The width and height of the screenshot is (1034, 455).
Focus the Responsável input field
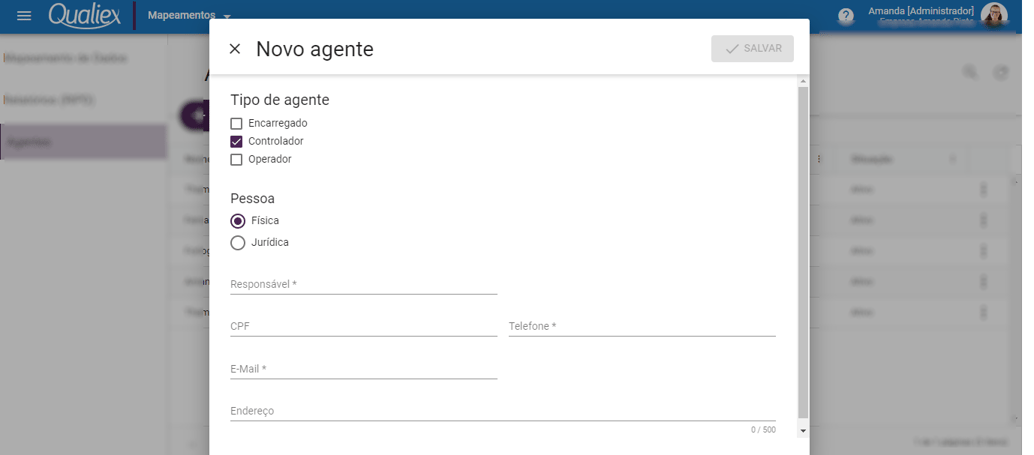[x=363, y=284]
